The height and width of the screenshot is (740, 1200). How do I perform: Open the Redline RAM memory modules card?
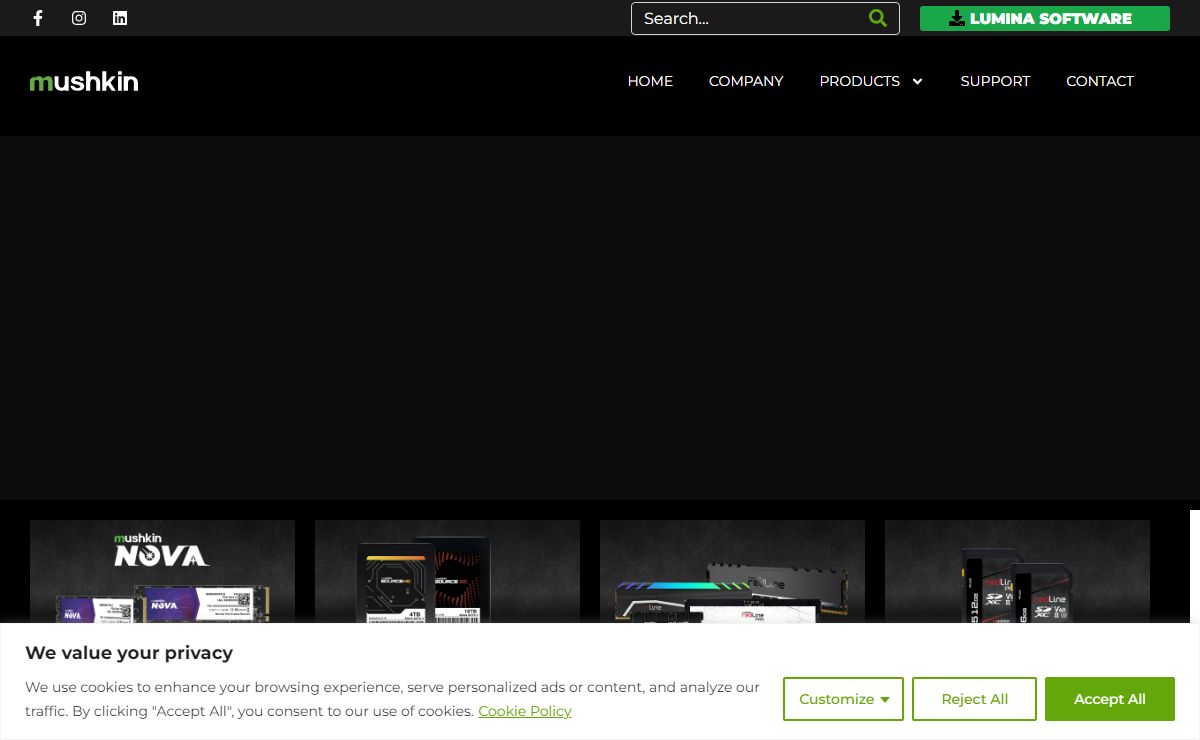[732, 572]
